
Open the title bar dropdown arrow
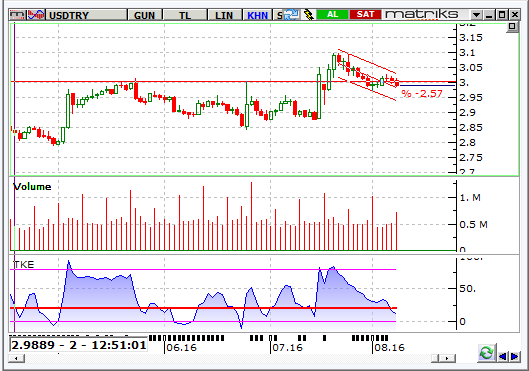[x=476, y=15]
